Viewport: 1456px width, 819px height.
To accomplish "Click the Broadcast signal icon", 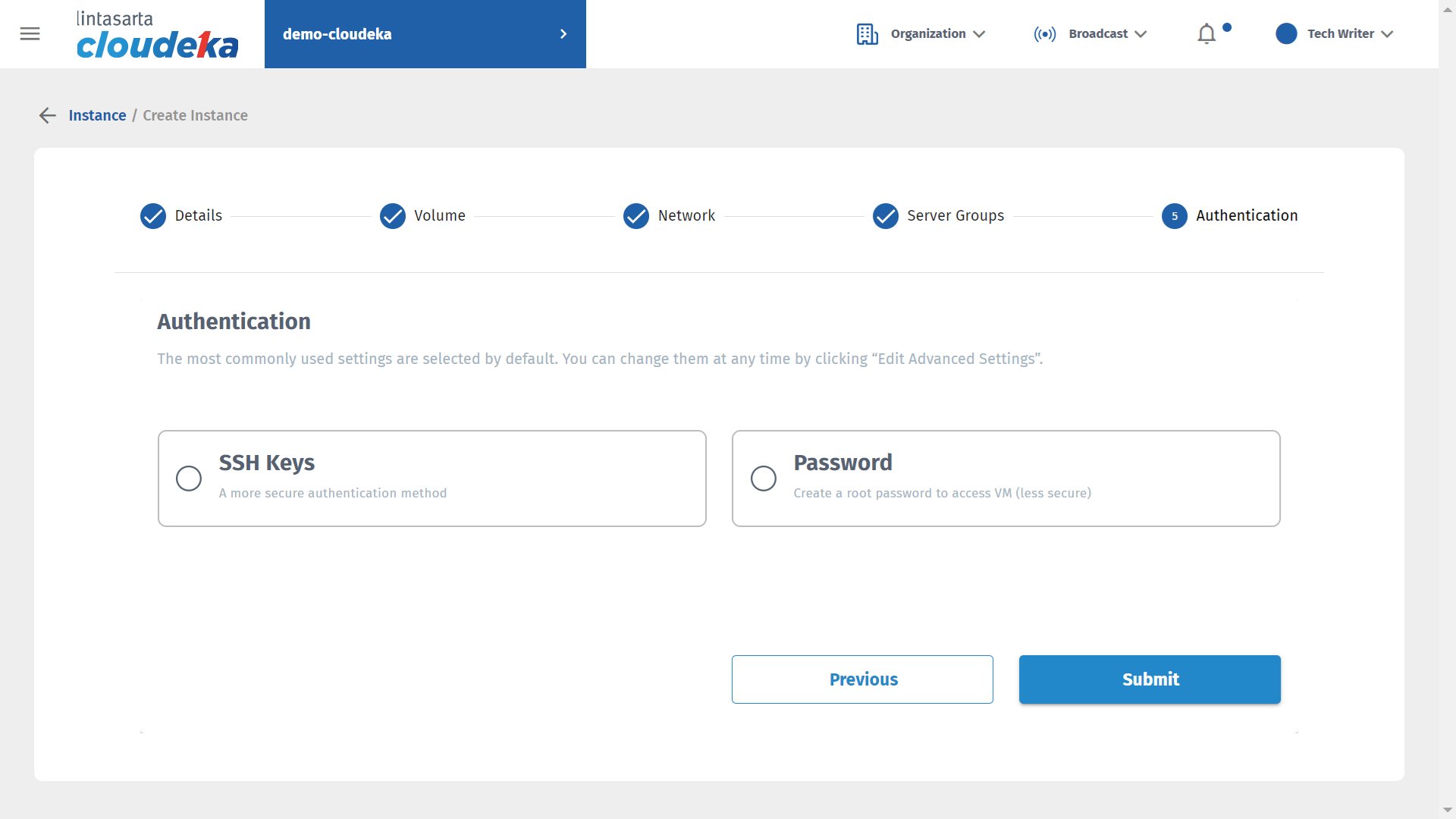I will click(1044, 34).
